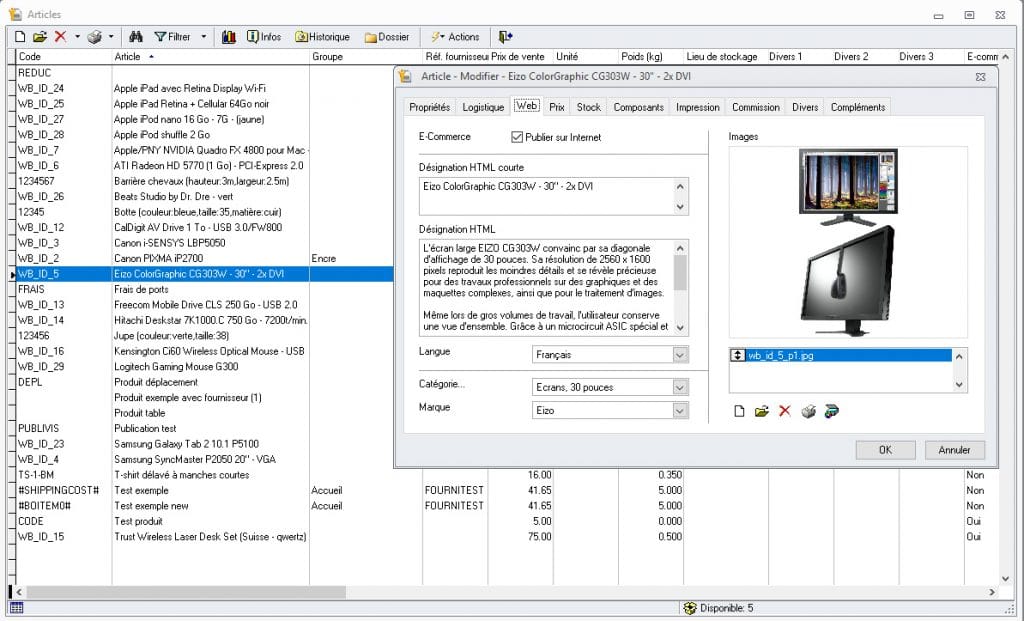1024x621 pixels.
Task: Switch to the Stock tab
Action: (588, 107)
